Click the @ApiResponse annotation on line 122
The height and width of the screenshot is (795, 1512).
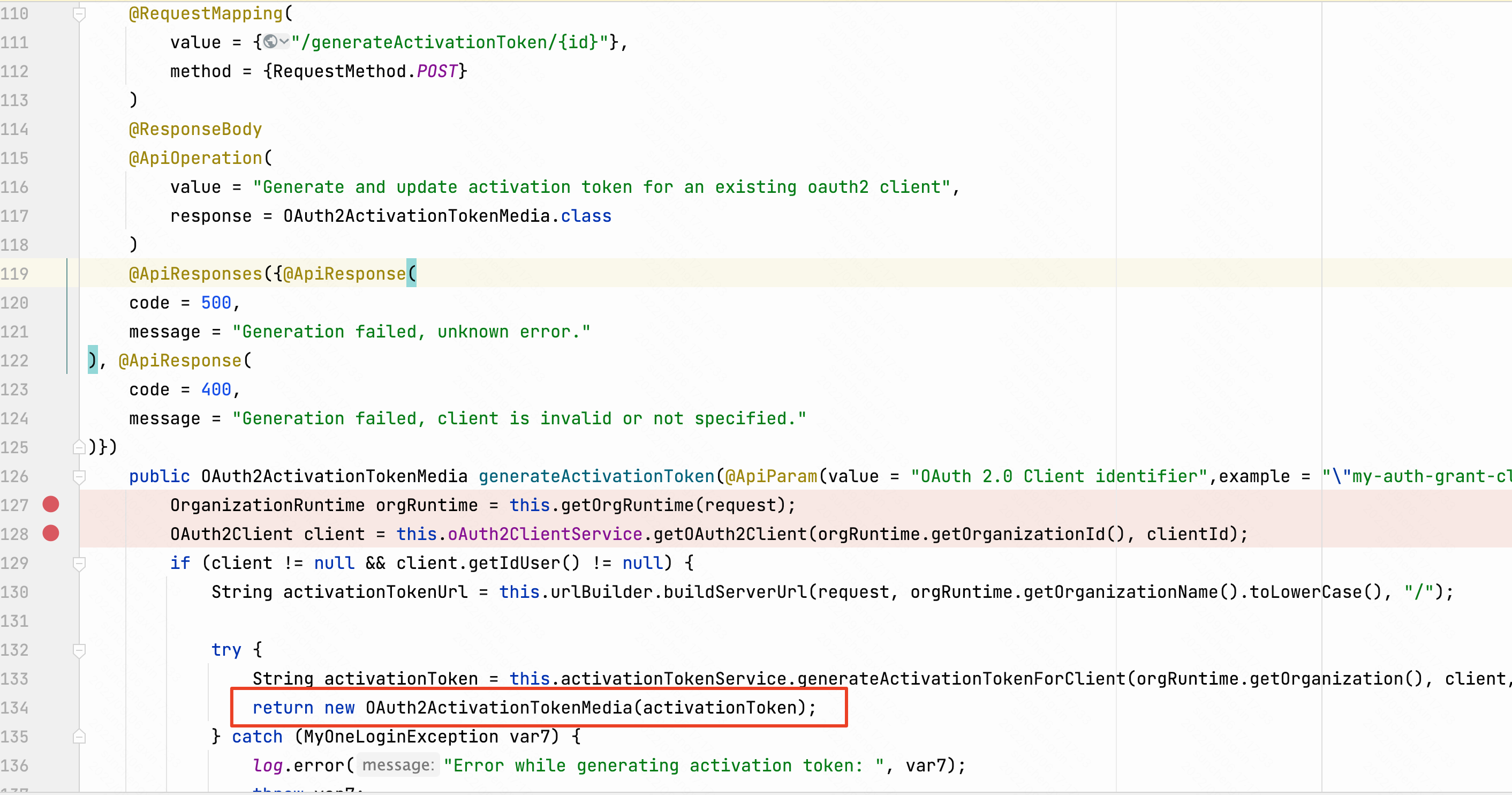[180, 361]
